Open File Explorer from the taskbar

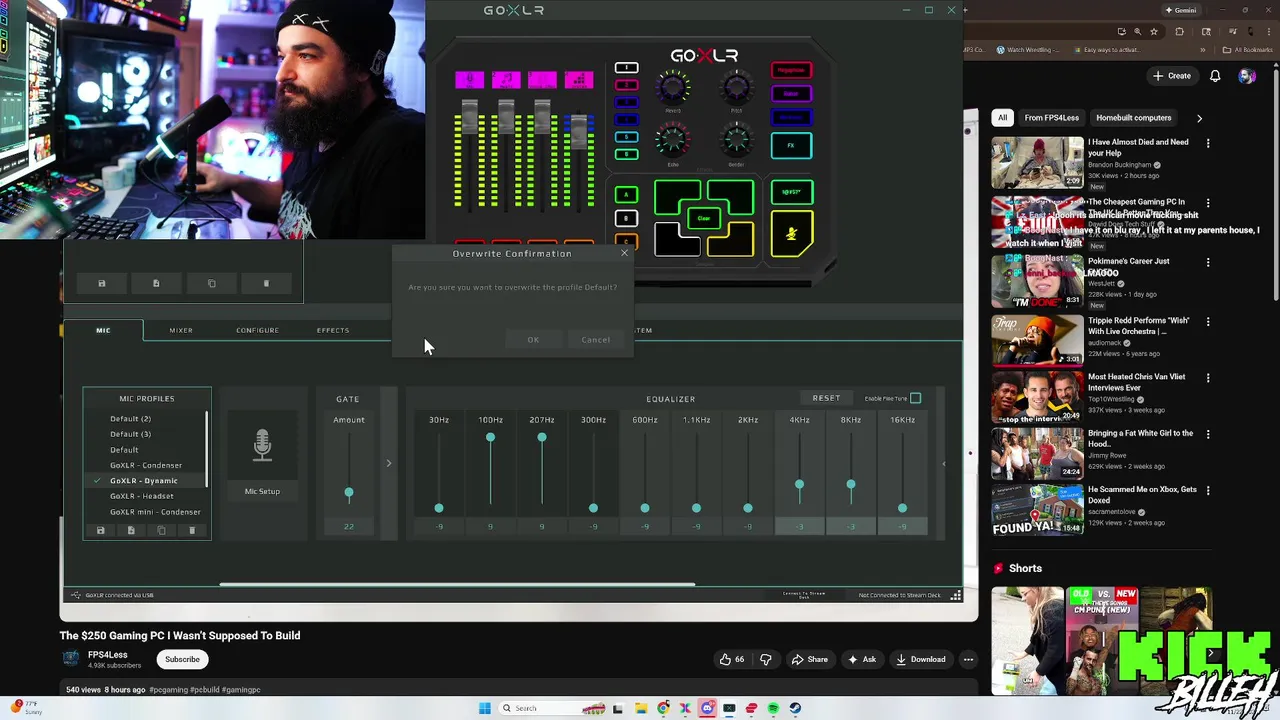641,708
